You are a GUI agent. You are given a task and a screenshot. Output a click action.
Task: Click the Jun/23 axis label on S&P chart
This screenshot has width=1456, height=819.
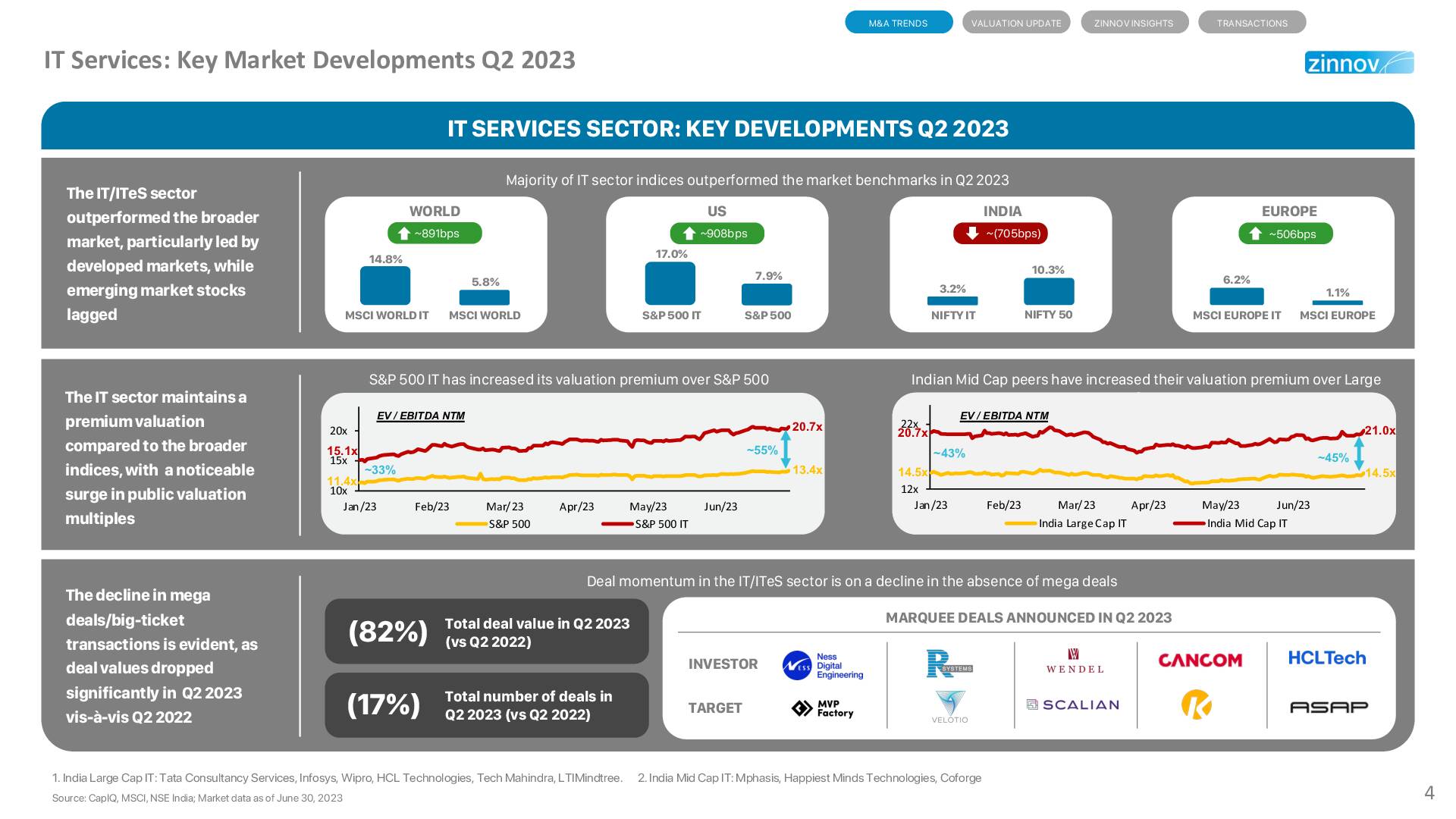(x=720, y=507)
